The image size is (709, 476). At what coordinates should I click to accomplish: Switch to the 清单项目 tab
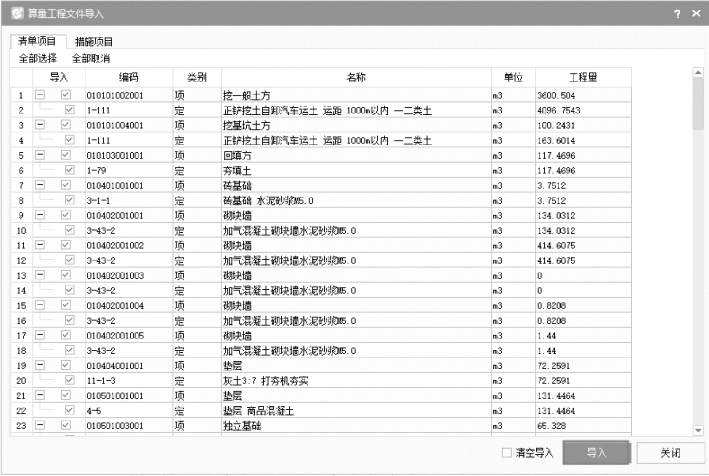click(x=38, y=41)
